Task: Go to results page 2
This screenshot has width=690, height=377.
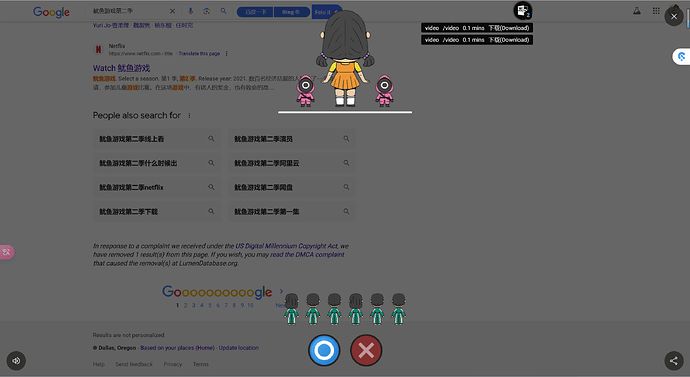Action: (x=185, y=305)
